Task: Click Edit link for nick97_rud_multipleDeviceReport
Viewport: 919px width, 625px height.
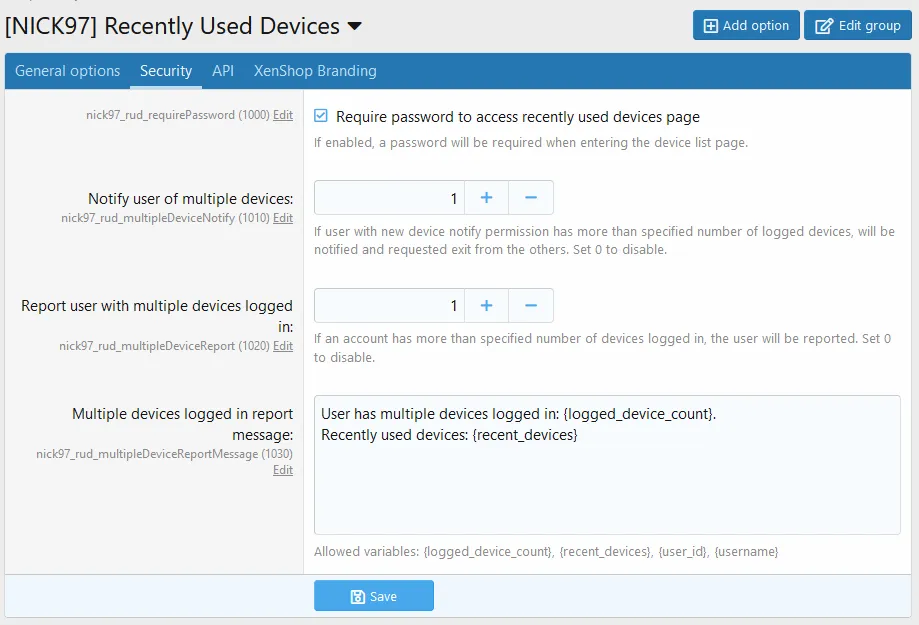Action: pos(283,346)
